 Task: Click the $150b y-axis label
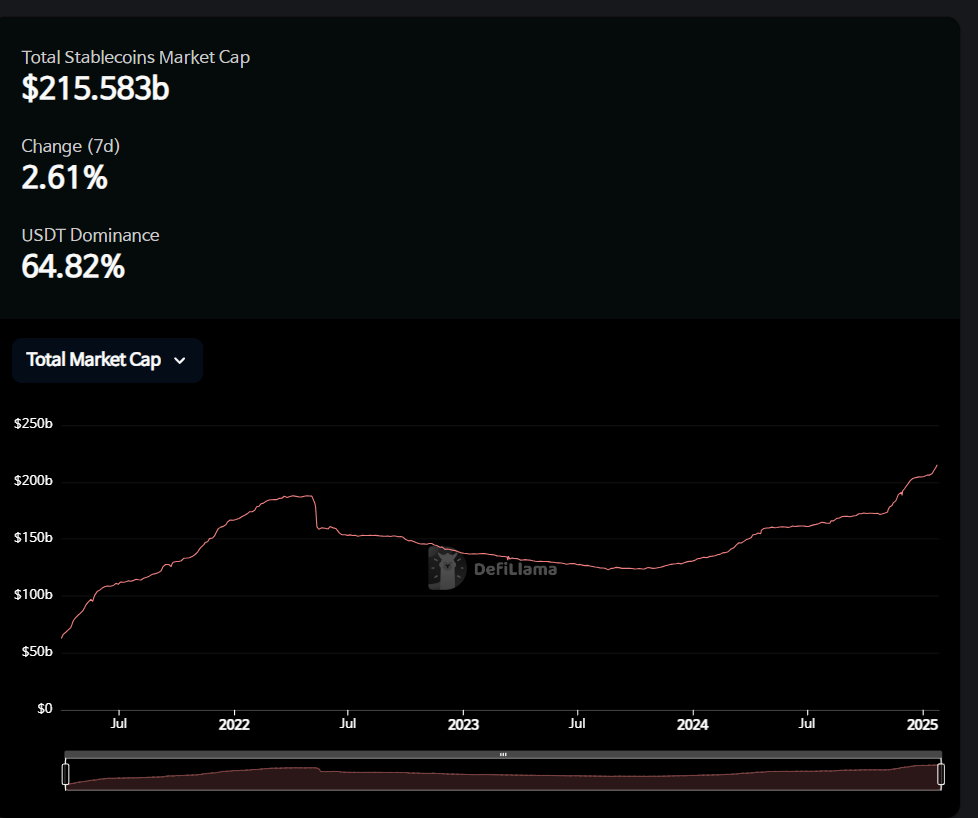[33, 537]
